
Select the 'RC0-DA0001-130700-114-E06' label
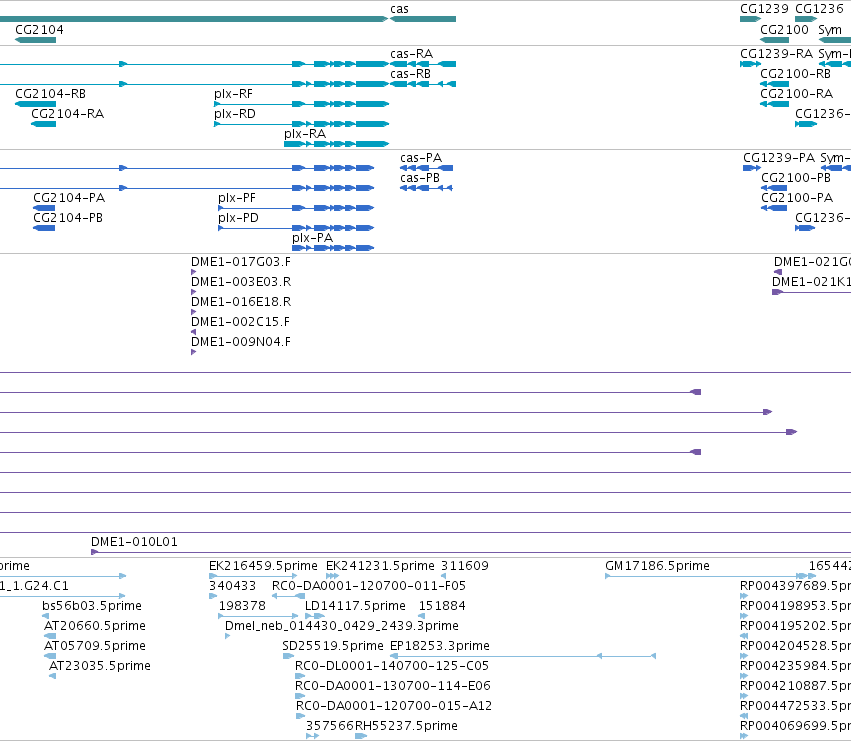[x=392, y=686]
